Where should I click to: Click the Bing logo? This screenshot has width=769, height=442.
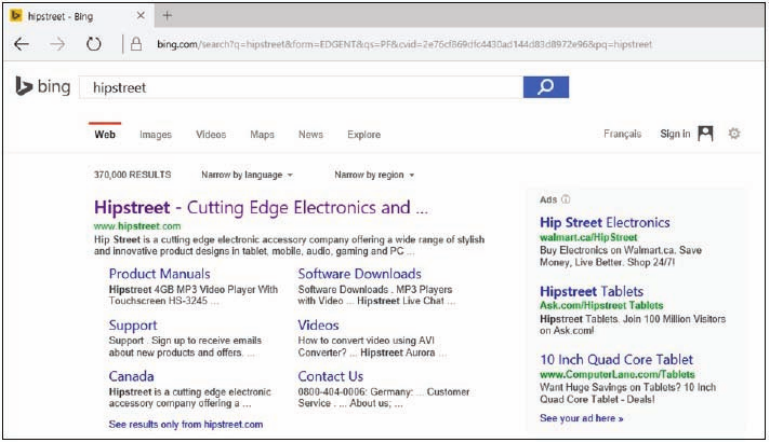[43, 87]
